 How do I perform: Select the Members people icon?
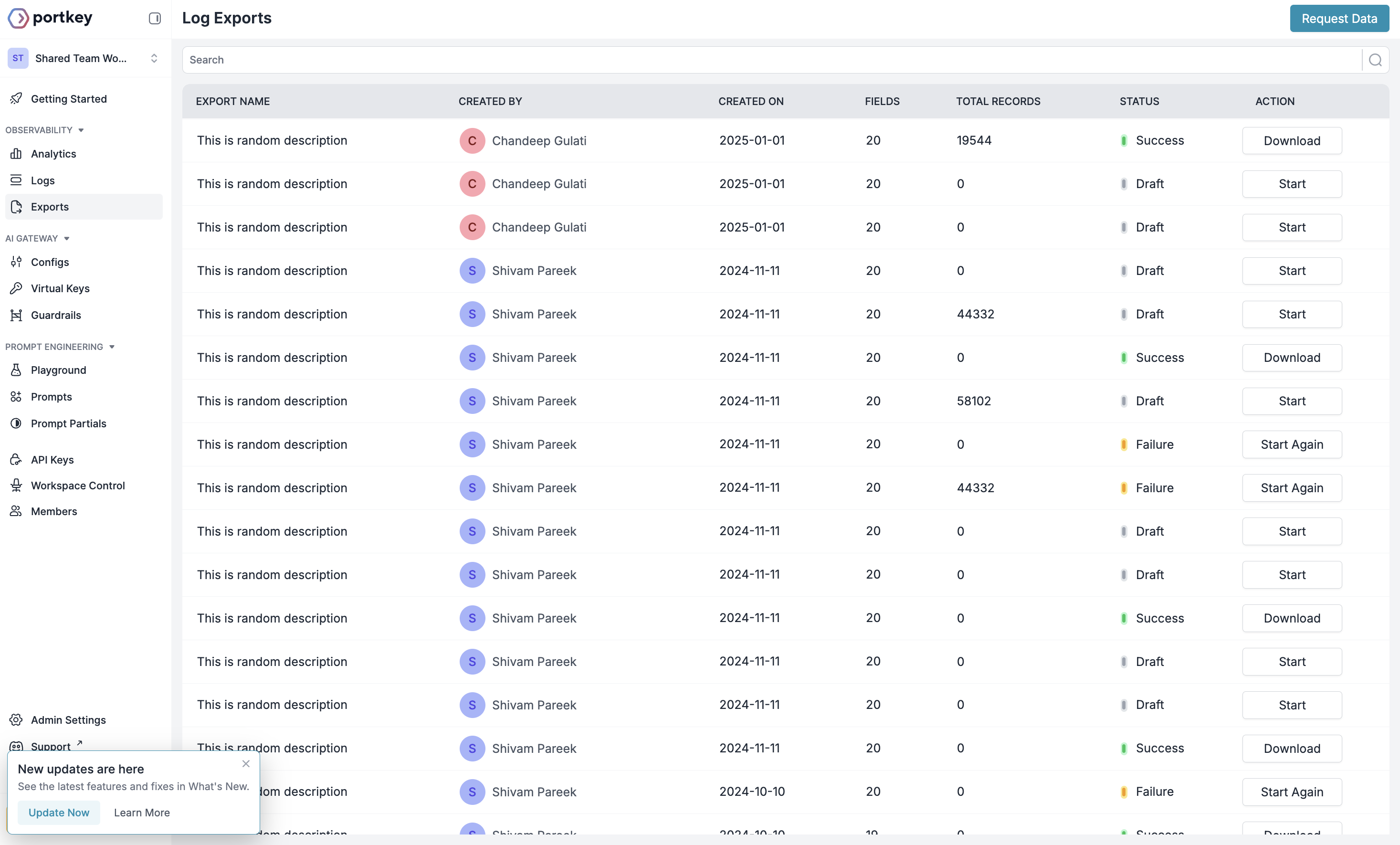(17, 511)
